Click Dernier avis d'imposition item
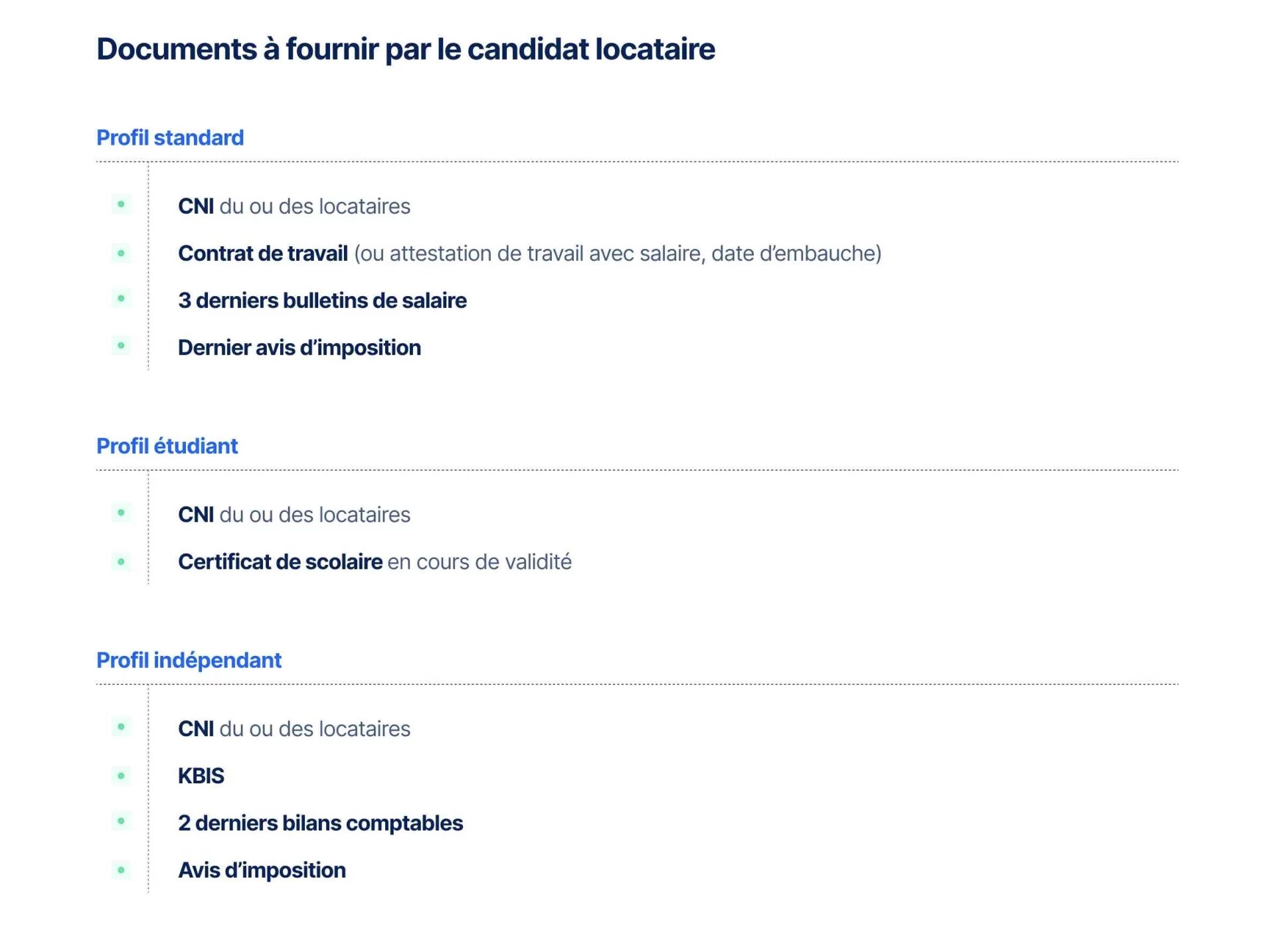 tap(299, 347)
